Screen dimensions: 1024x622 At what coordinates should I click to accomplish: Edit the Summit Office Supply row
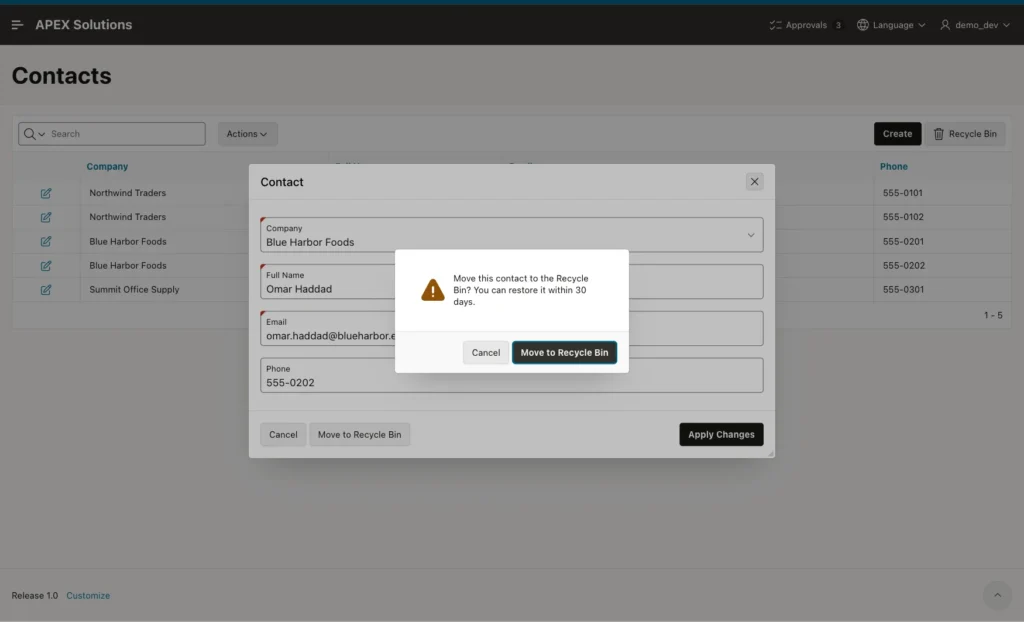click(x=46, y=289)
